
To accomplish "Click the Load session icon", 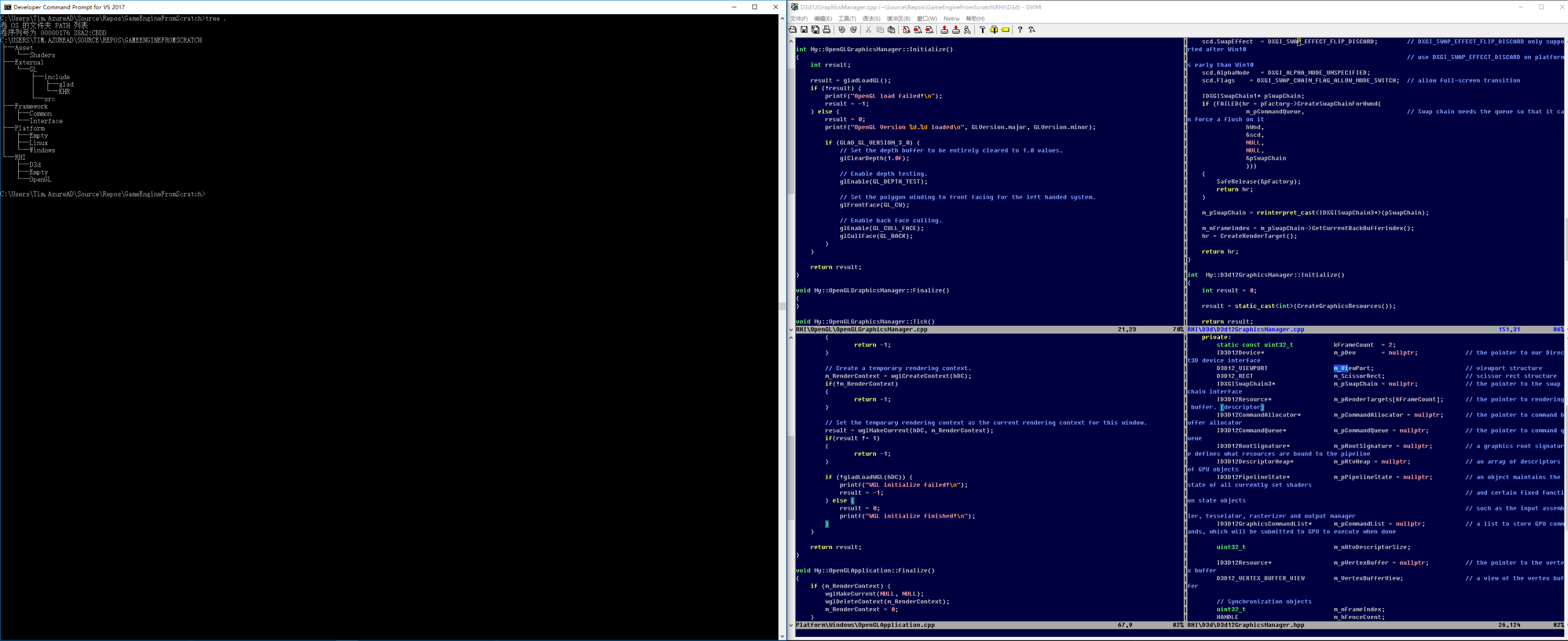I will click(x=944, y=30).
